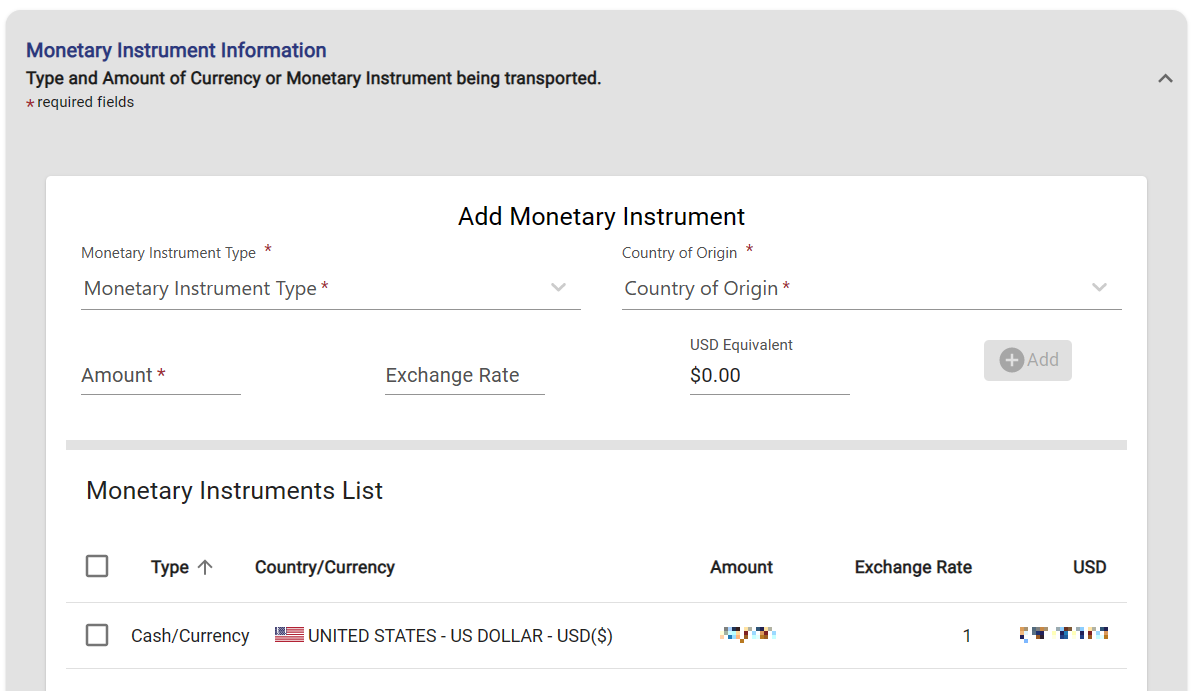1204x691 pixels.
Task: Click the Exchange Rate input field
Action: pos(464,376)
